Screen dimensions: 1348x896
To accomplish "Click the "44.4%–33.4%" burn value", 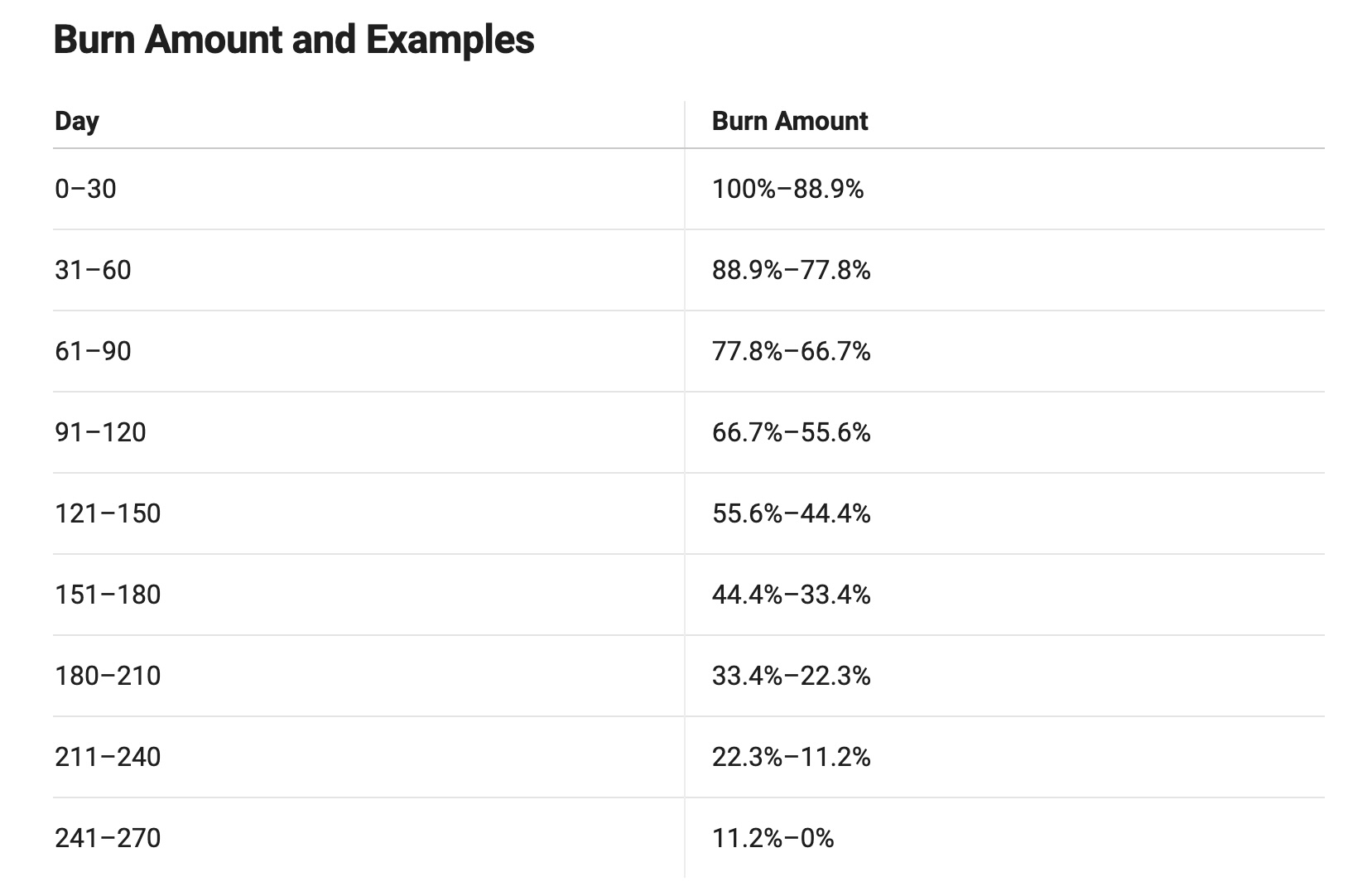I will 791,595.
